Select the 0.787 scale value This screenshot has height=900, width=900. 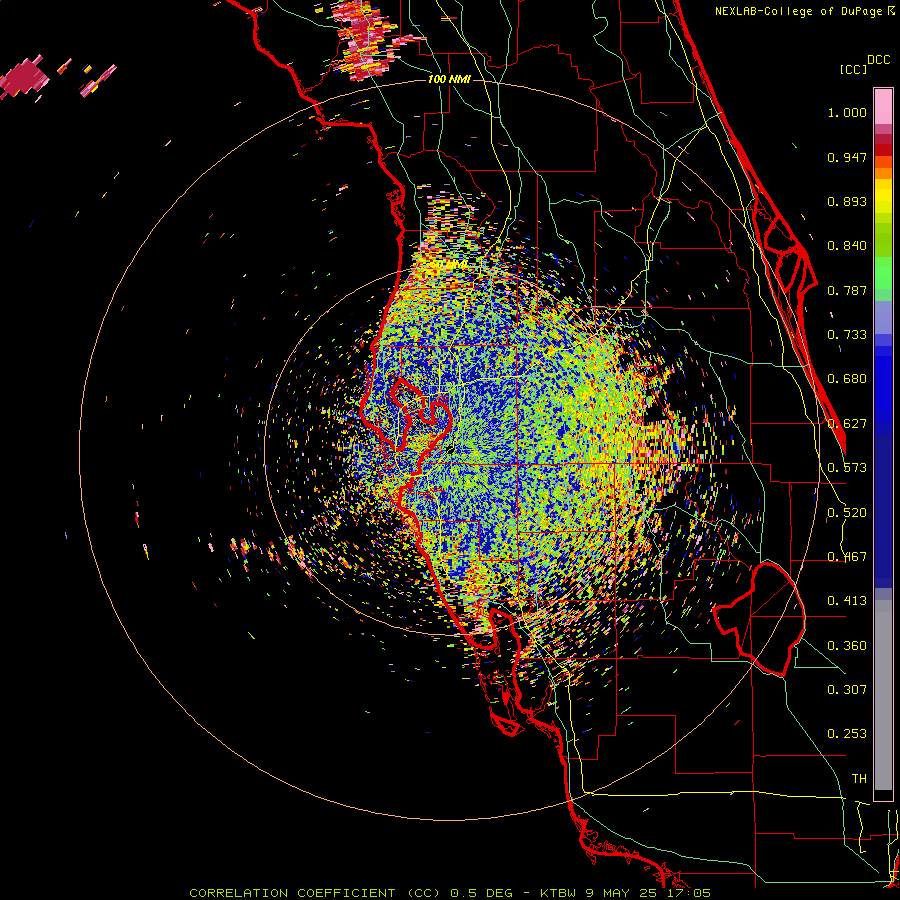click(847, 290)
